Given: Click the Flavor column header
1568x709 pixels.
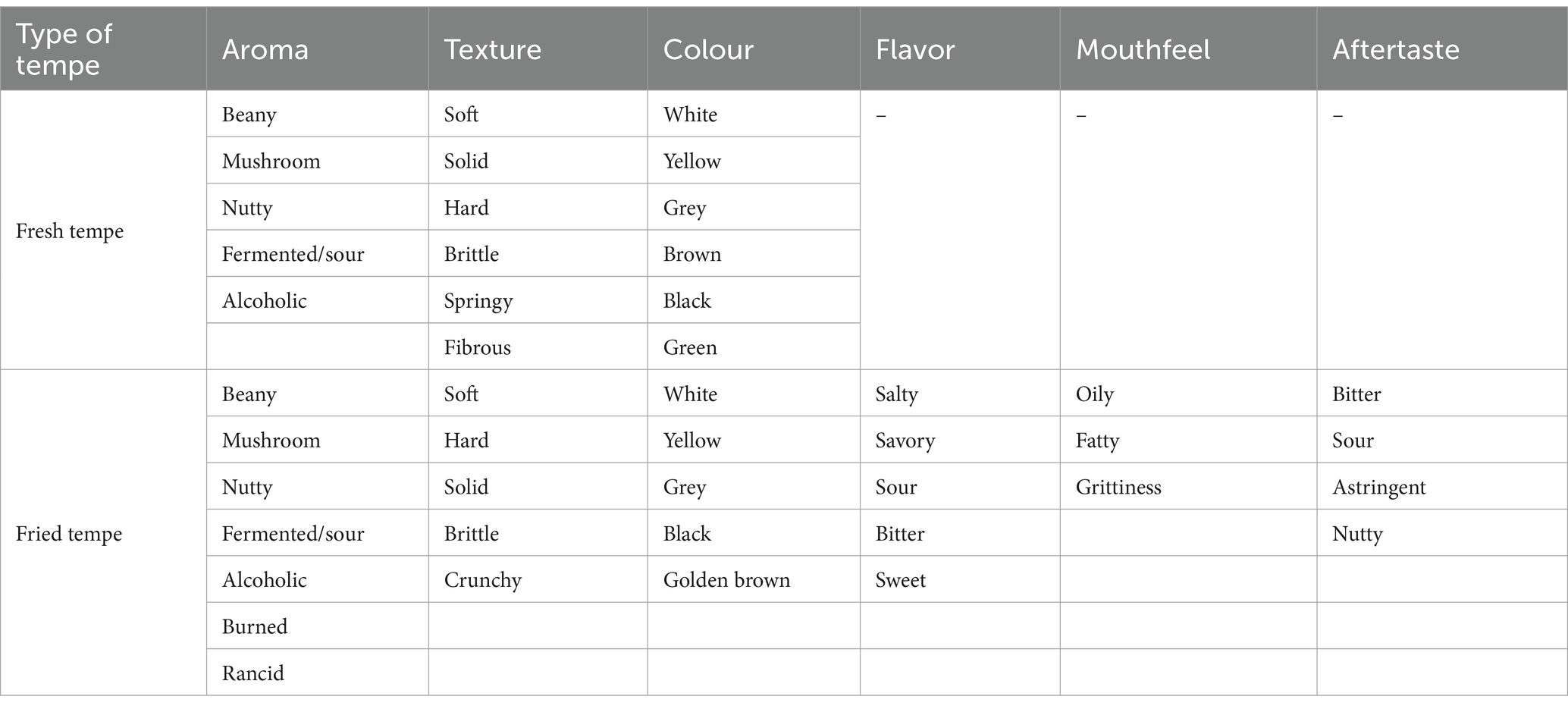Looking at the screenshot, I should 960,49.
